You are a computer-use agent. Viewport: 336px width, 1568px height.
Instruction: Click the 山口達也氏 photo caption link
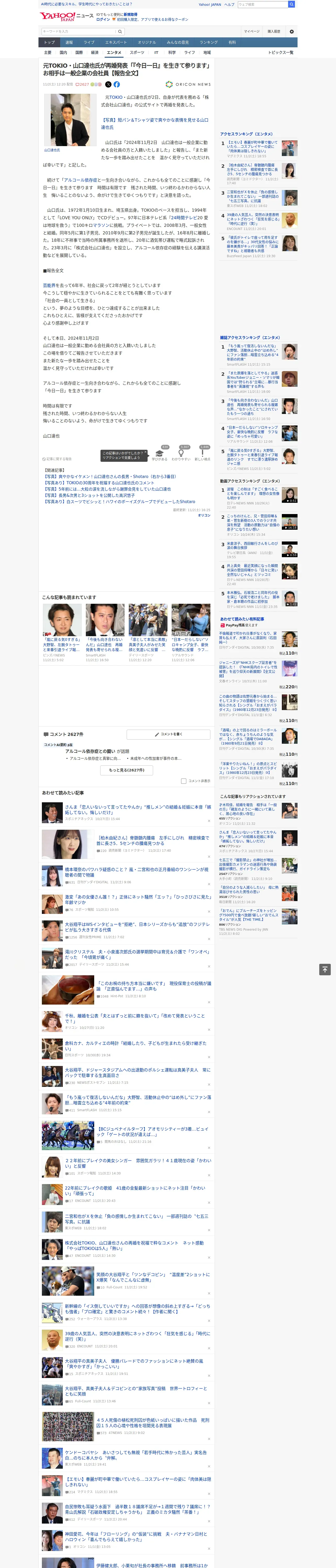click(52, 150)
